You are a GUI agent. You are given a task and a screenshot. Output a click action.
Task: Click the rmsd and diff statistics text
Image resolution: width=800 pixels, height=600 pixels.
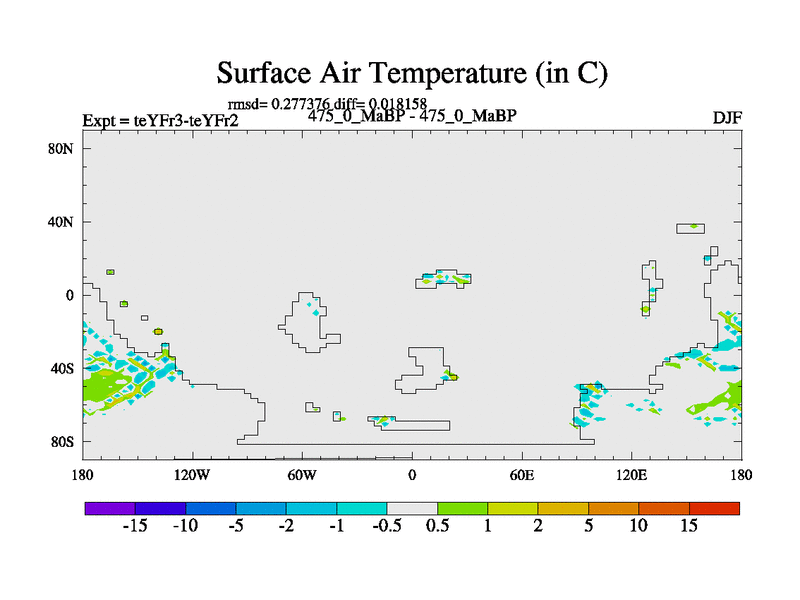(328, 103)
